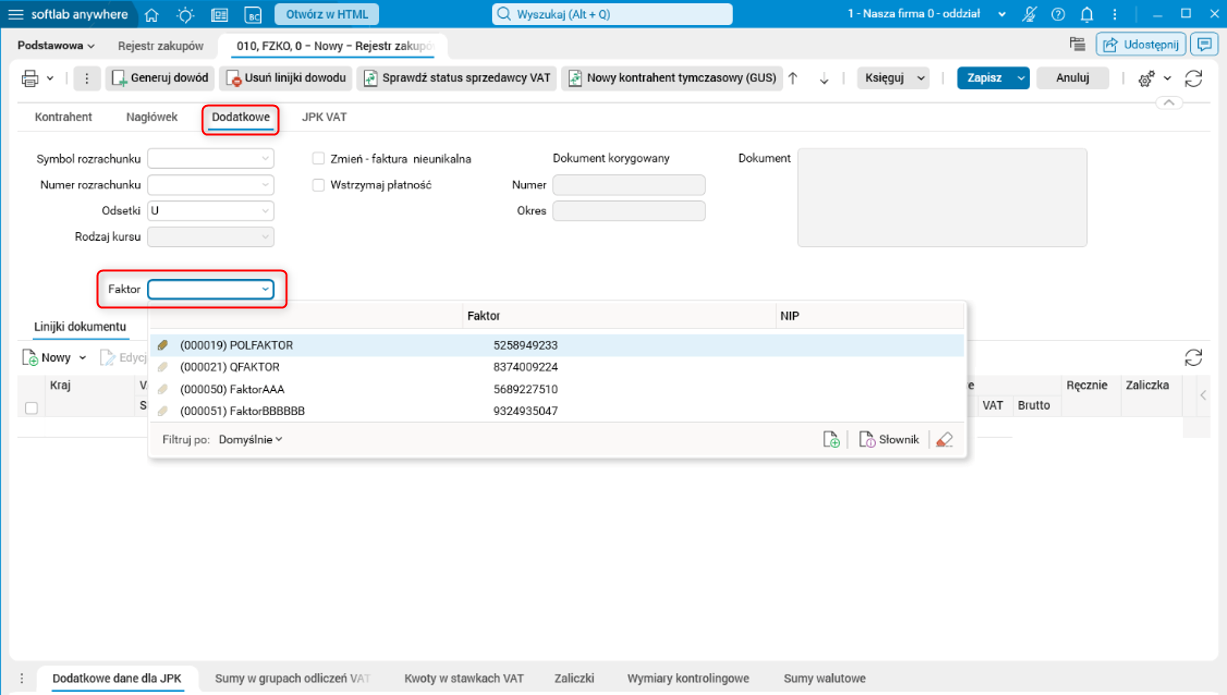1227x695 pixels.
Task: Click the Anuluj button
Action: pyautogui.click(x=1073, y=78)
